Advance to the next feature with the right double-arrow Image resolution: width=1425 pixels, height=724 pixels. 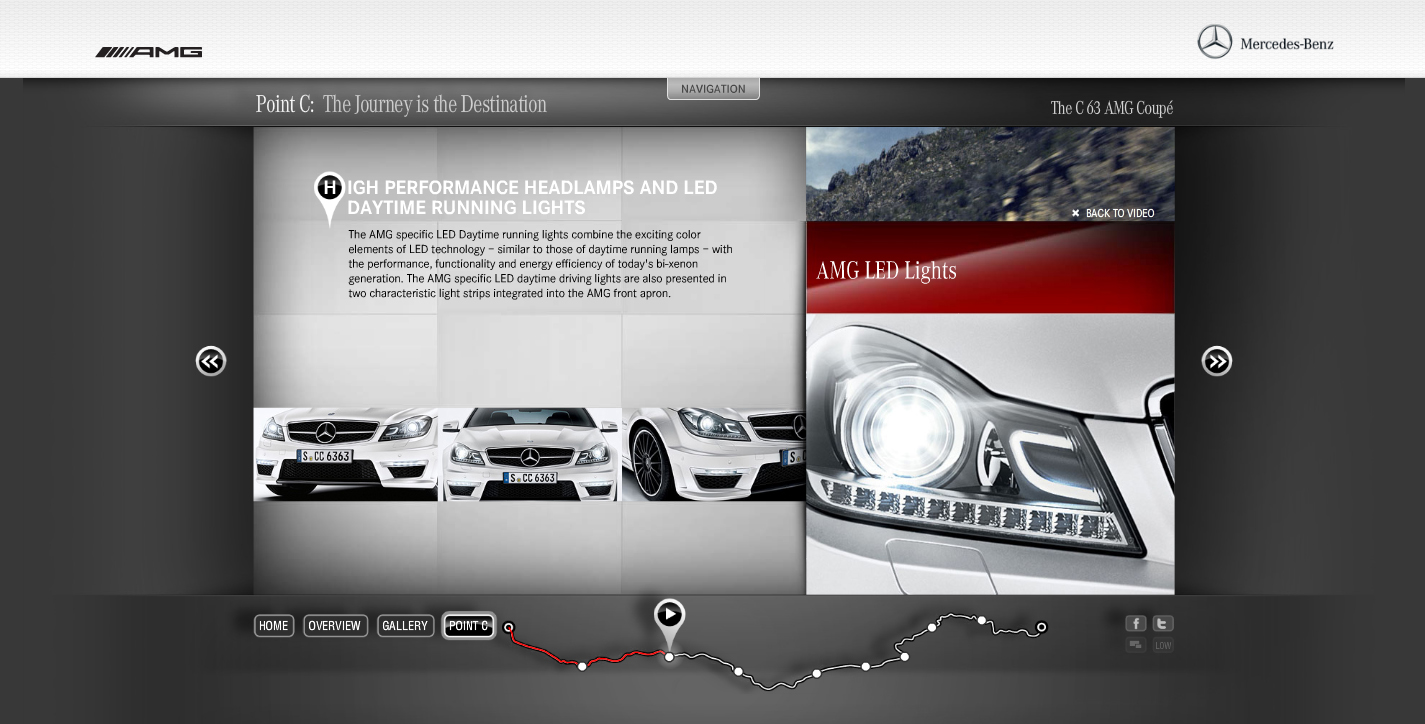click(x=1217, y=361)
